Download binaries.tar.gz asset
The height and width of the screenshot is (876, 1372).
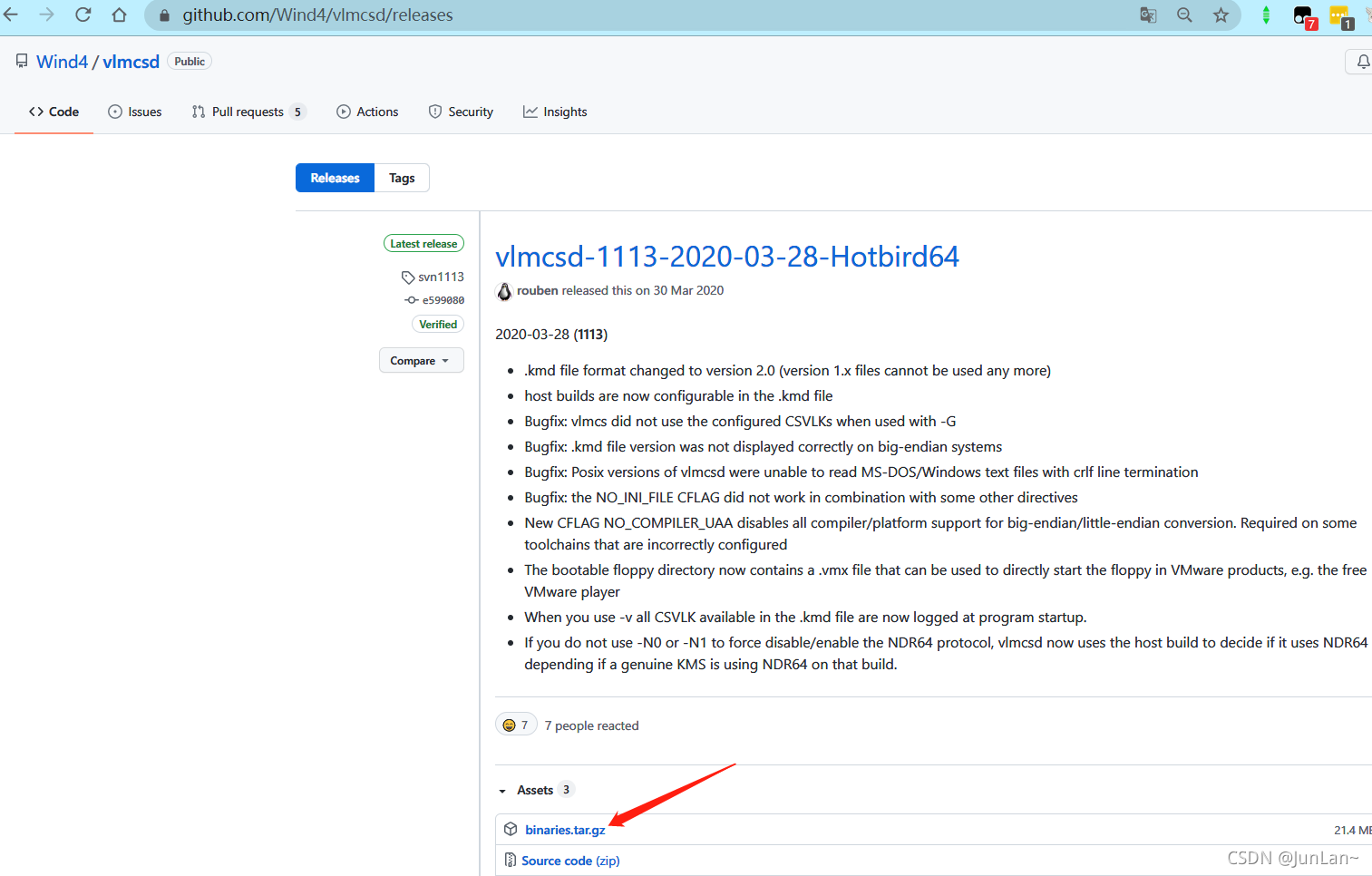click(x=565, y=830)
